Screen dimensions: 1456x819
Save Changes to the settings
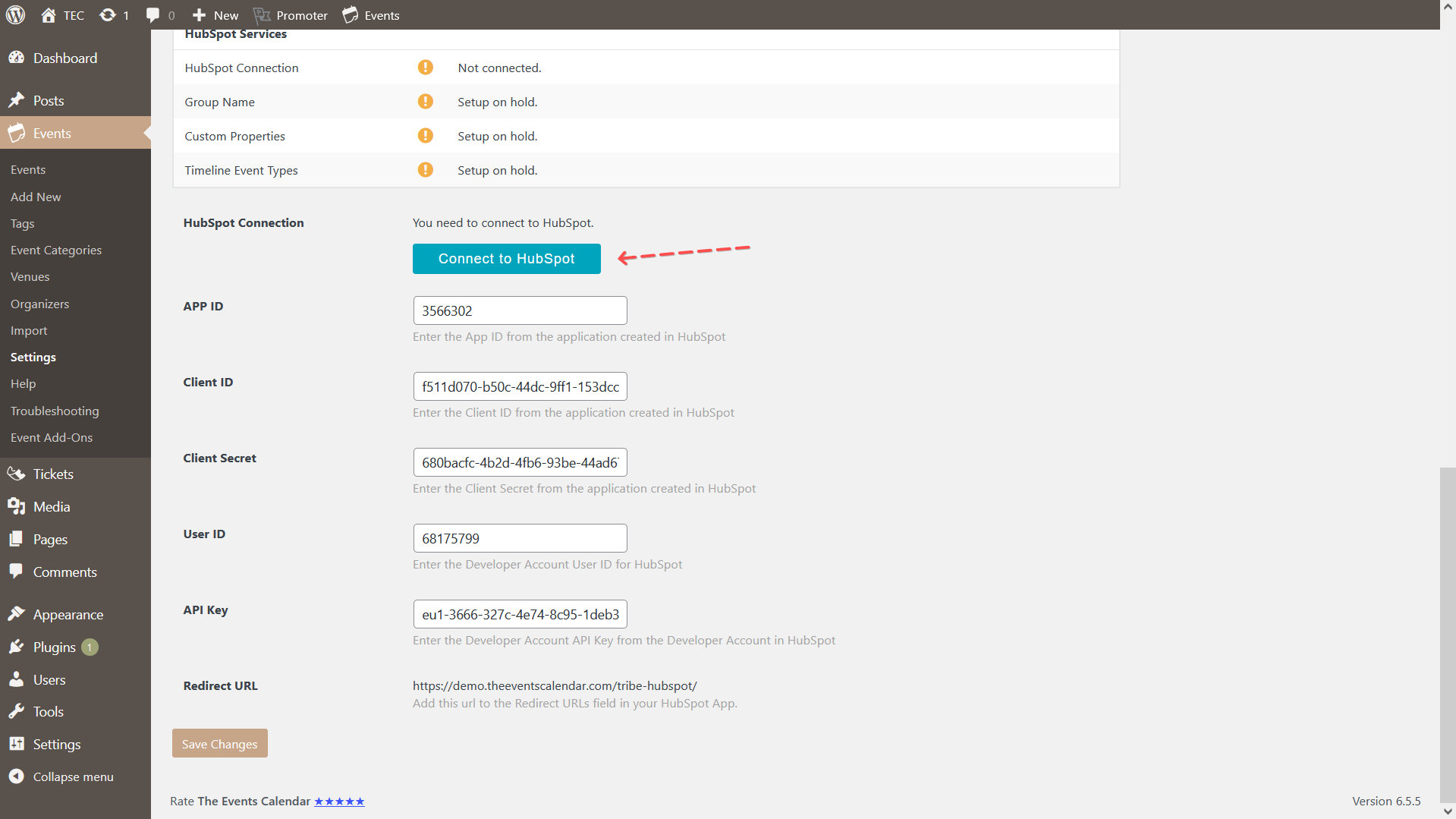pyautogui.click(x=219, y=744)
